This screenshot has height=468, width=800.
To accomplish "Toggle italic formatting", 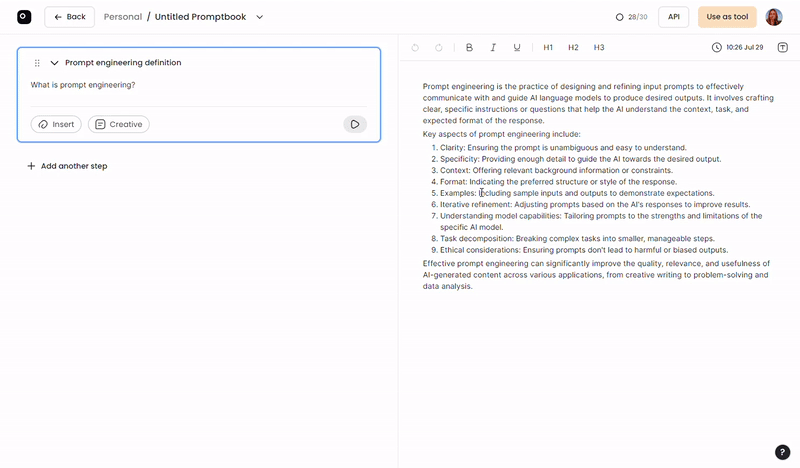I will [x=493, y=47].
